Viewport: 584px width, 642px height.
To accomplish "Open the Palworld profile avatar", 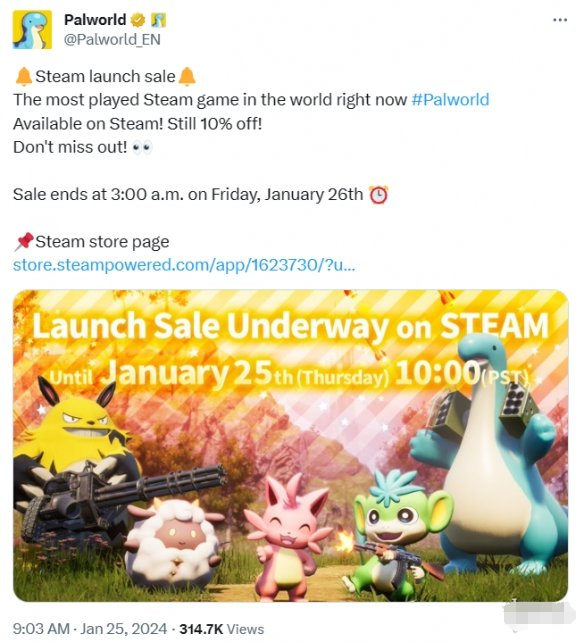I will pyautogui.click(x=32, y=30).
